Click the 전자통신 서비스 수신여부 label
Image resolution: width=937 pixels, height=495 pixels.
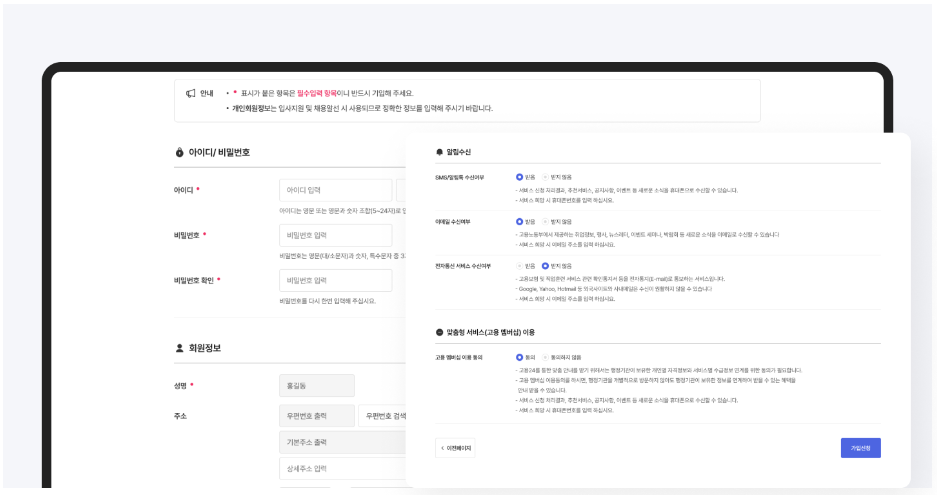pyautogui.click(x=463, y=266)
